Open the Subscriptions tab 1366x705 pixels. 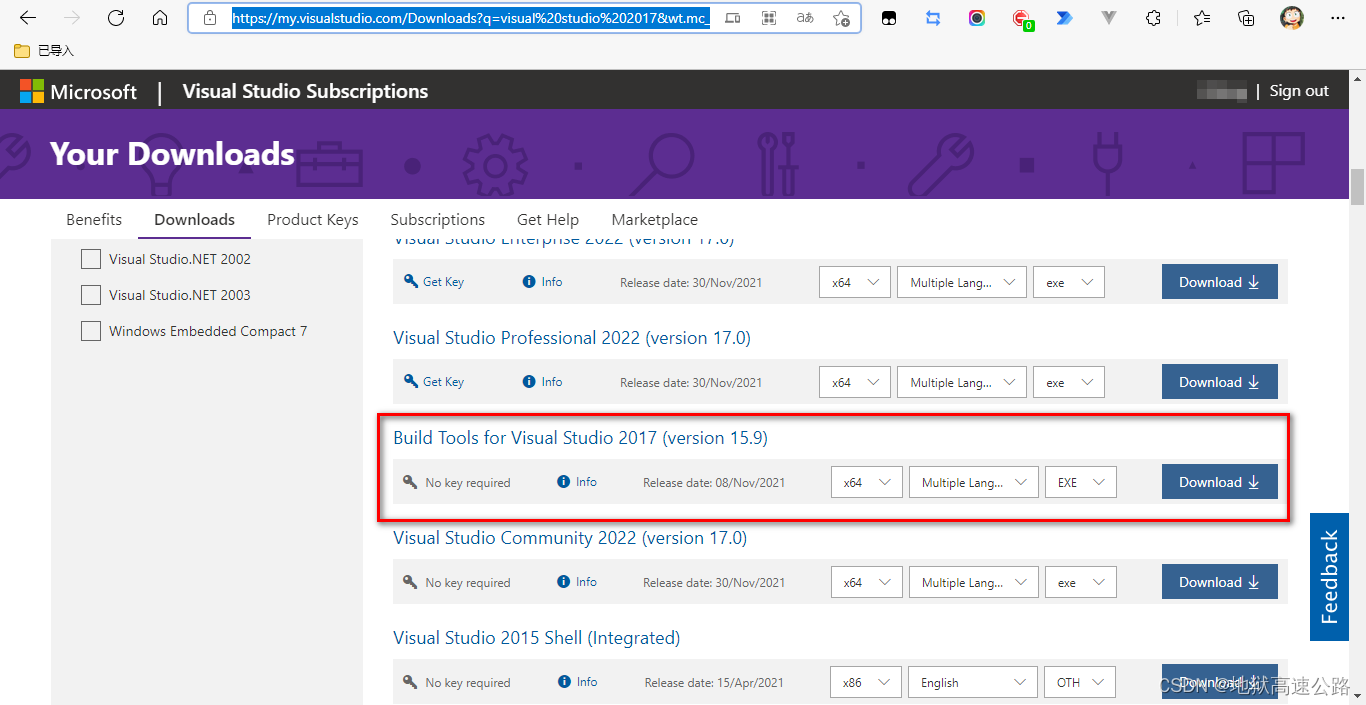tap(437, 220)
